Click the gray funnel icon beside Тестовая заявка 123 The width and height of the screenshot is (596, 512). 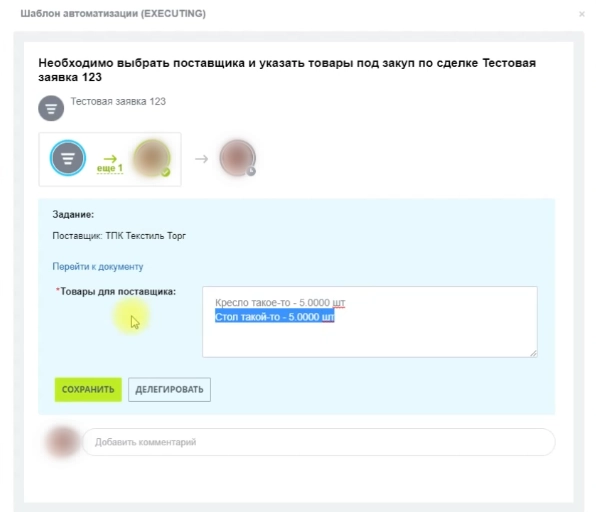[51, 108]
